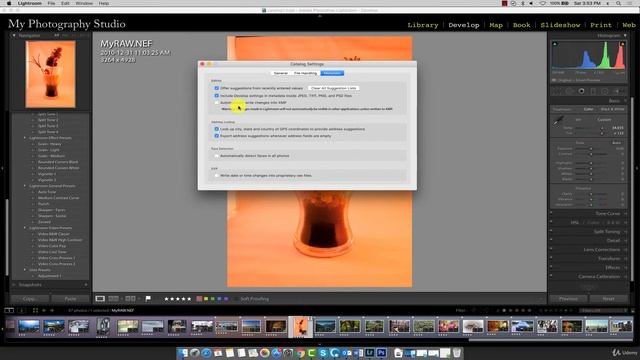Open the Print module
Screen dimensions: 640x360
601,25
